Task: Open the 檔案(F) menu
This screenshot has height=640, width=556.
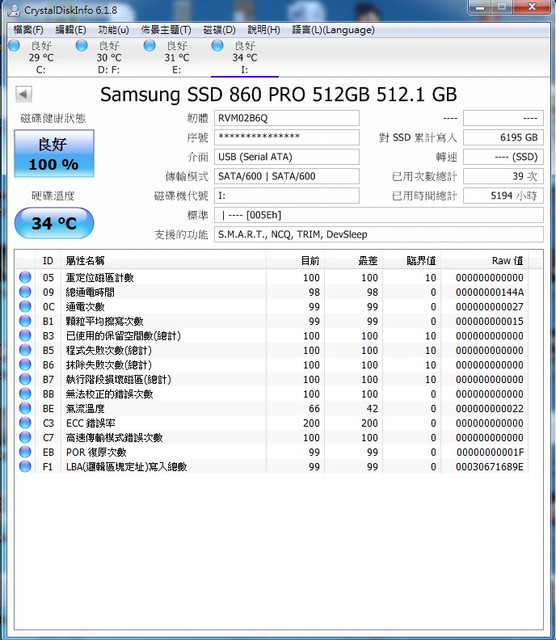Action: (28, 30)
